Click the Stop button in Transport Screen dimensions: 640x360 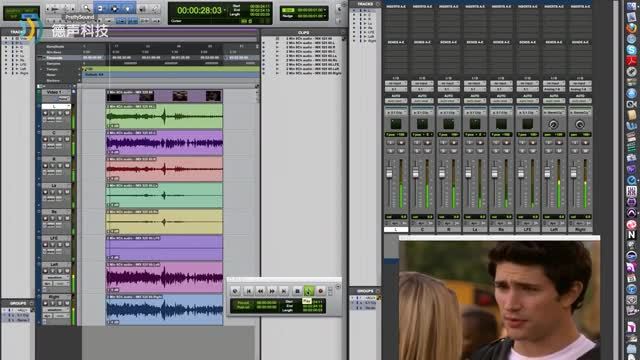[297, 291]
